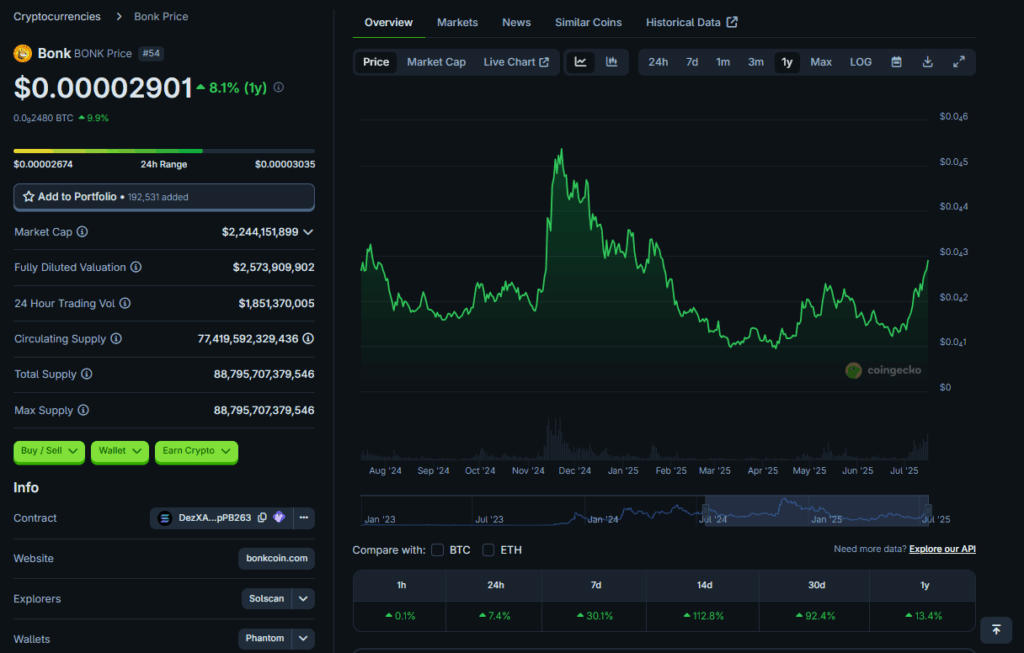
Task: Select the 7d chart range
Action: 692,62
